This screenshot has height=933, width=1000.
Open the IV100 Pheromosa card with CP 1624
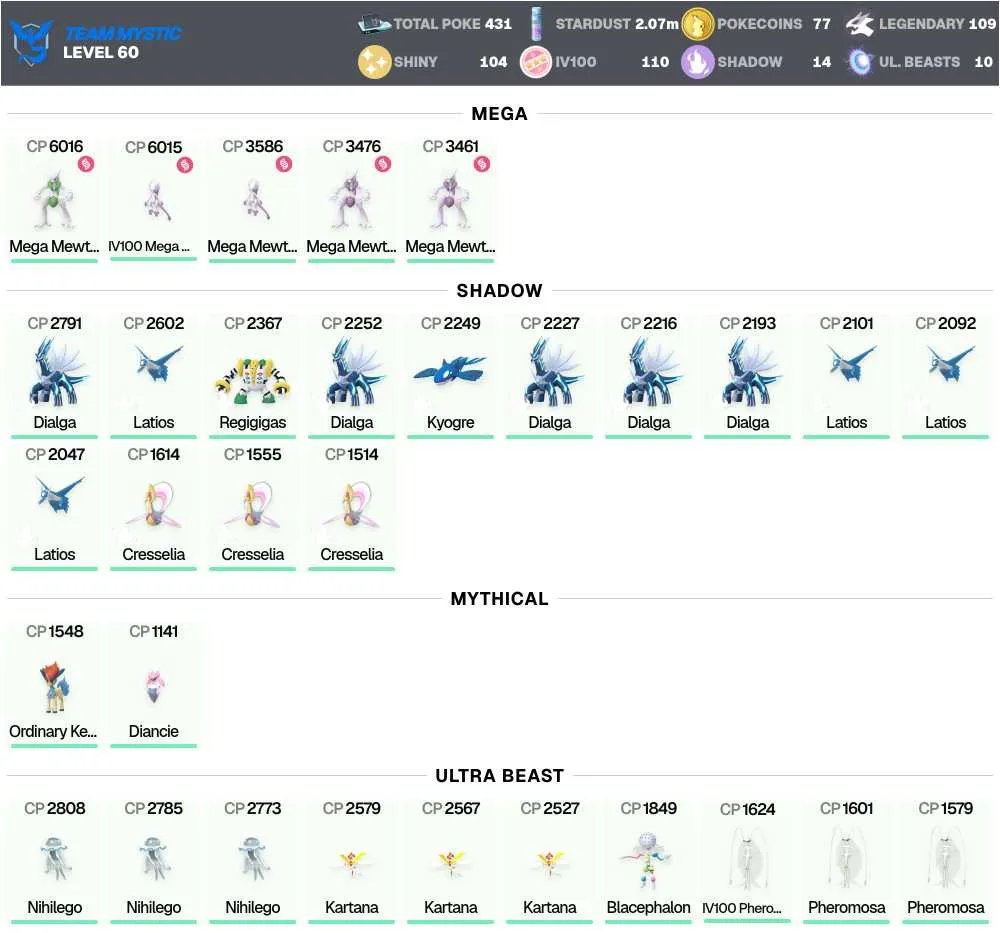pyautogui.click(x=747, y=860)
